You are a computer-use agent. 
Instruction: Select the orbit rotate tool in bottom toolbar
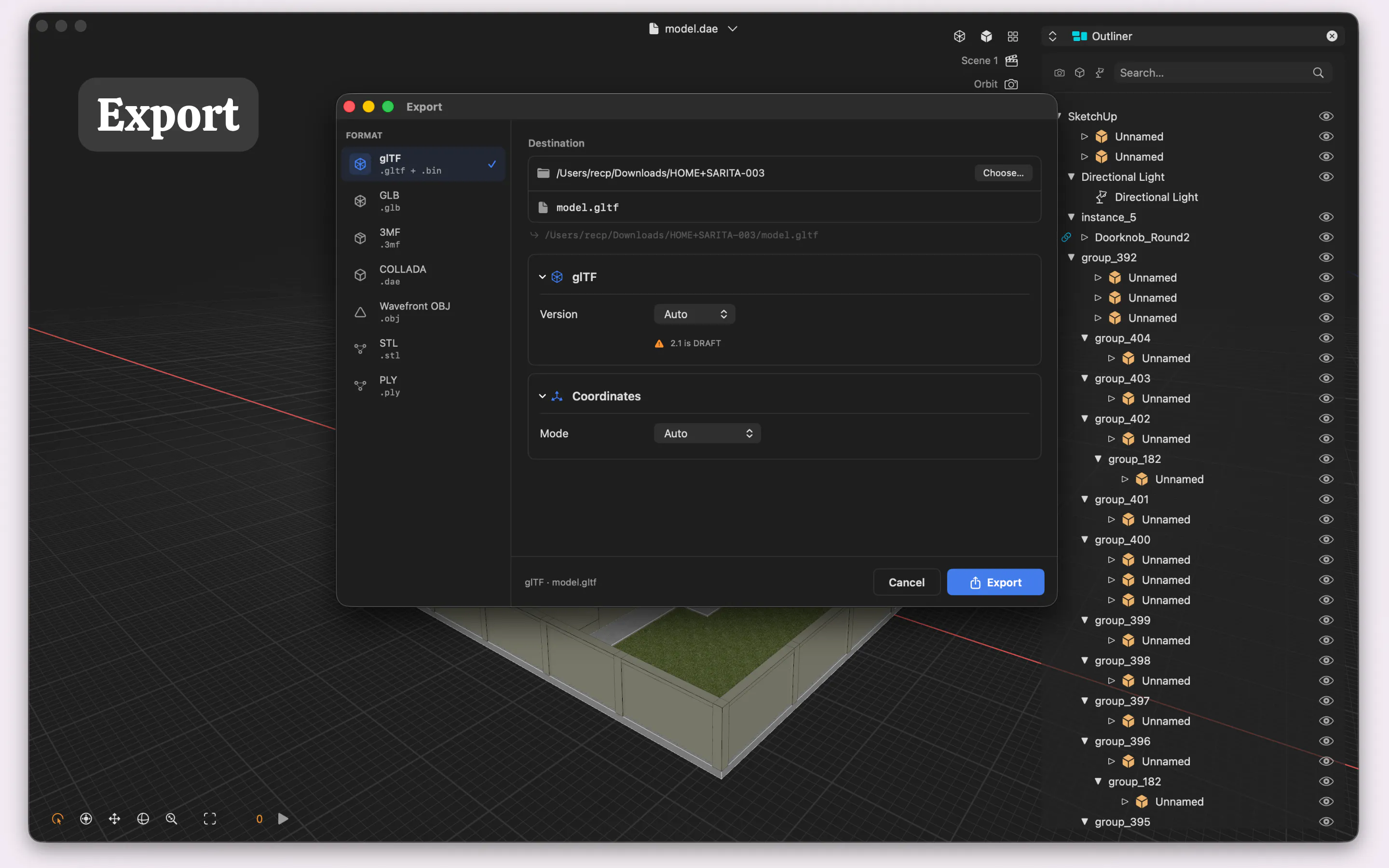(x=57, y=819)
